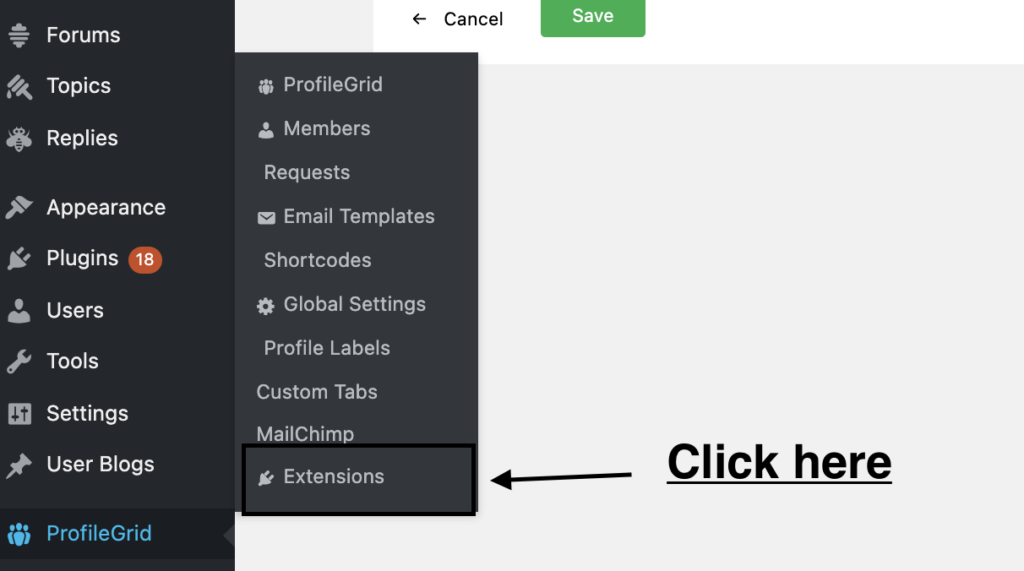The image size is (1024, 571).
Task: Select Members from the submenu
Action: [326, 129]
